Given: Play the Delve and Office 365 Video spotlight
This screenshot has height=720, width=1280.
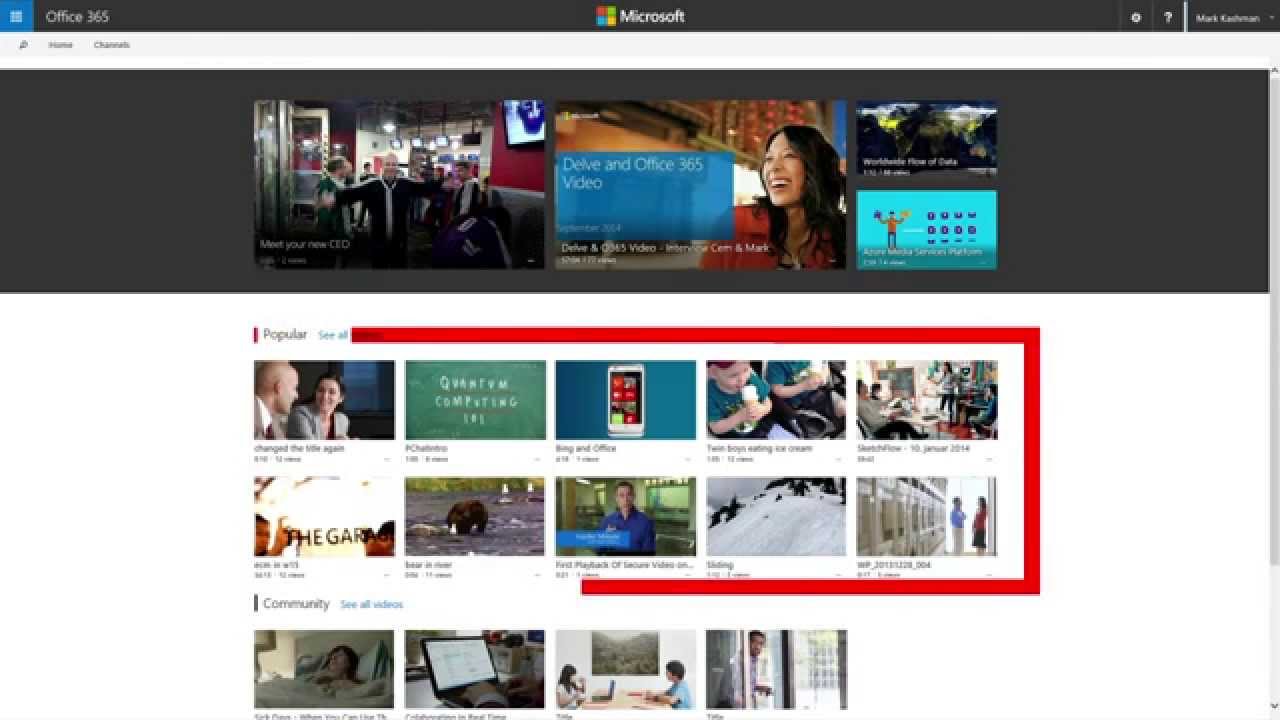Looking at the screenshot, I should coord(700,184).
